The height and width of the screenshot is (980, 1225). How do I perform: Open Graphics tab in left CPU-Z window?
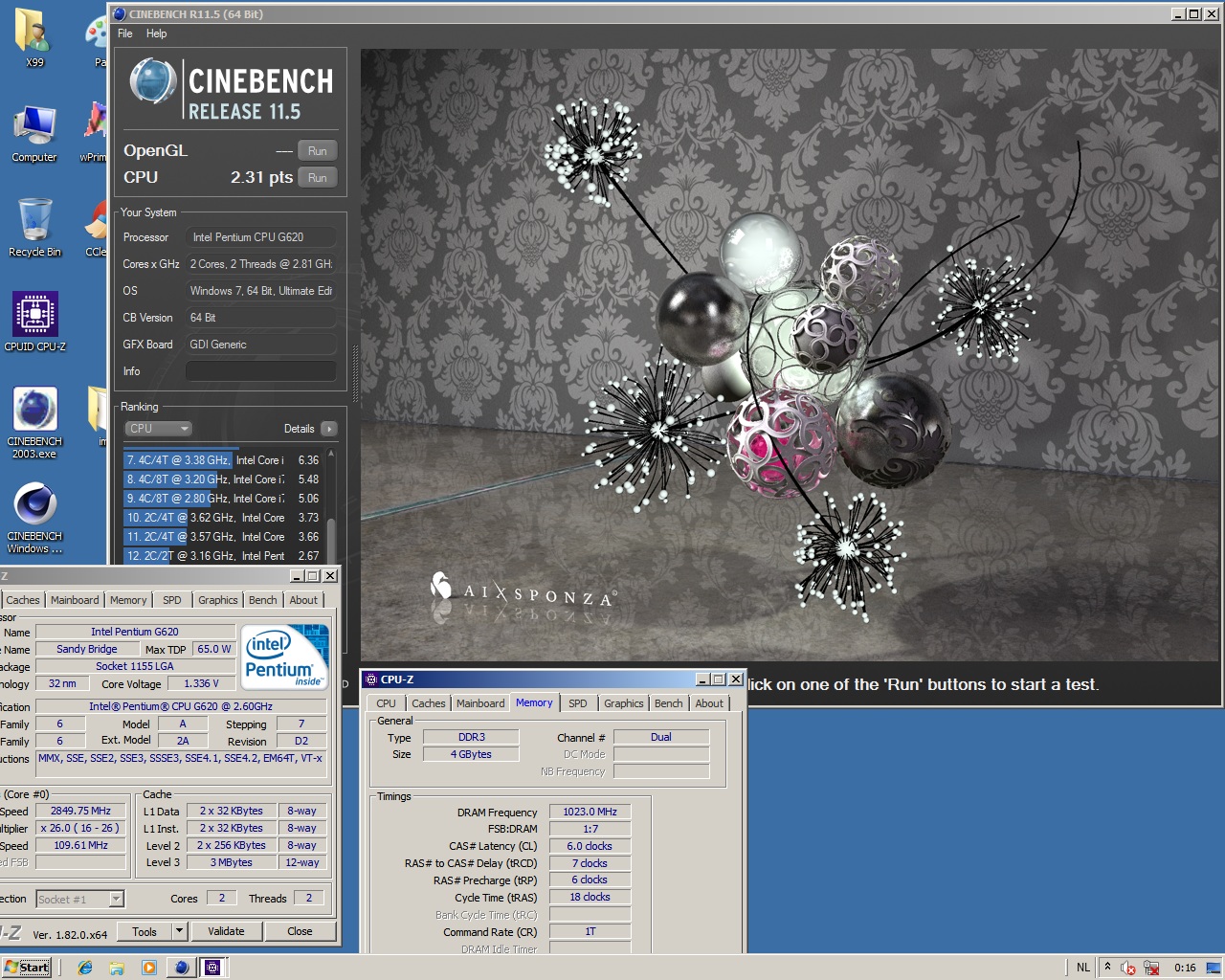[x=218, y=600]
